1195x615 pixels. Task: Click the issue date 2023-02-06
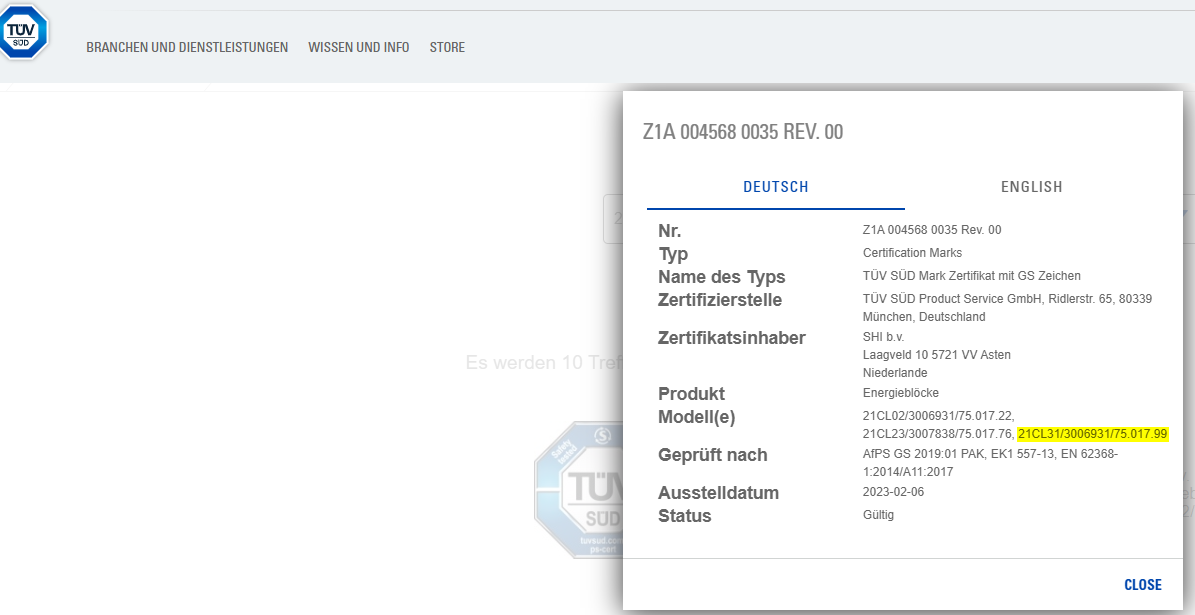(x=892, y=492)
